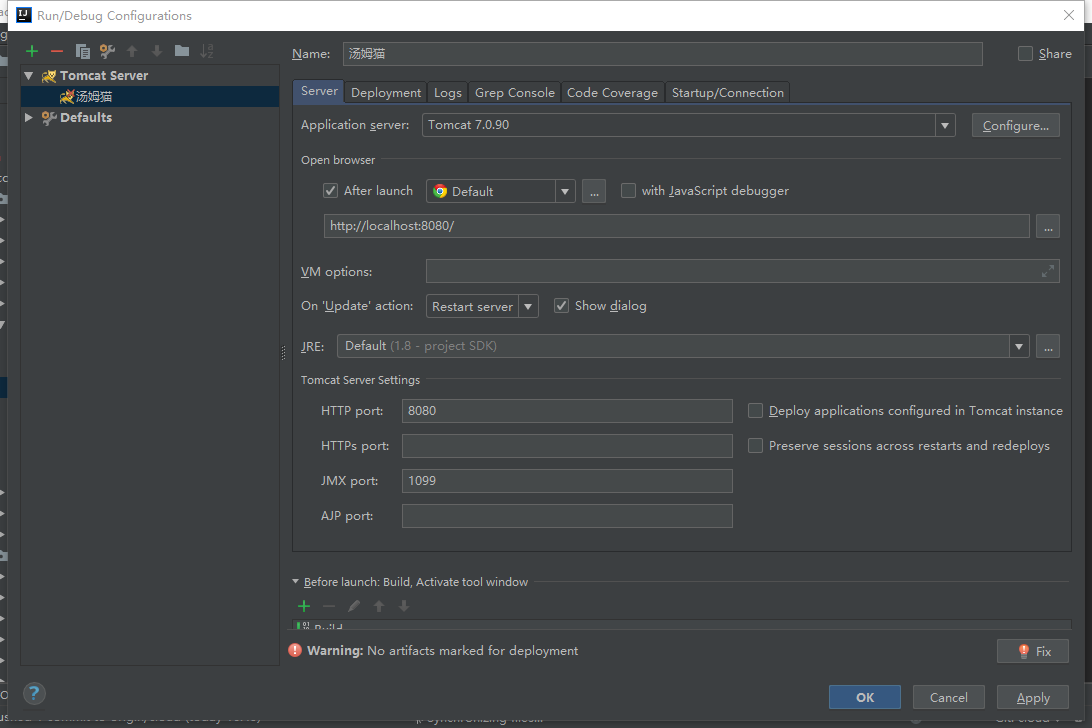
Task: Click the HTTPs port field
Action: tap(567, 446)
